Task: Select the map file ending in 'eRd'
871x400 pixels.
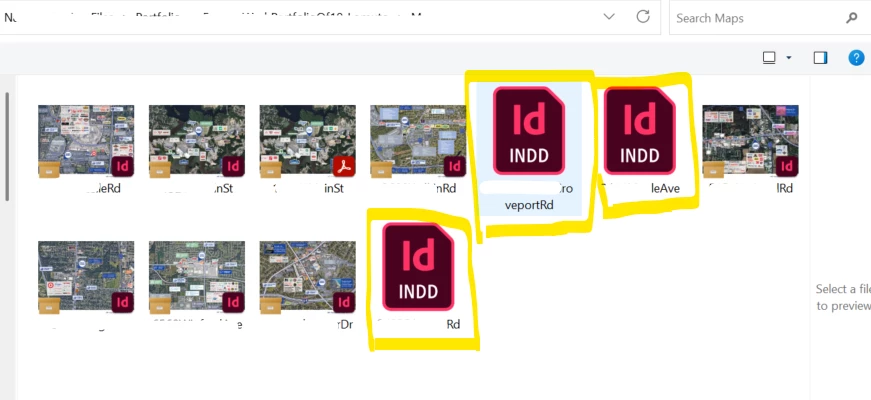Action: click(86, 142)
